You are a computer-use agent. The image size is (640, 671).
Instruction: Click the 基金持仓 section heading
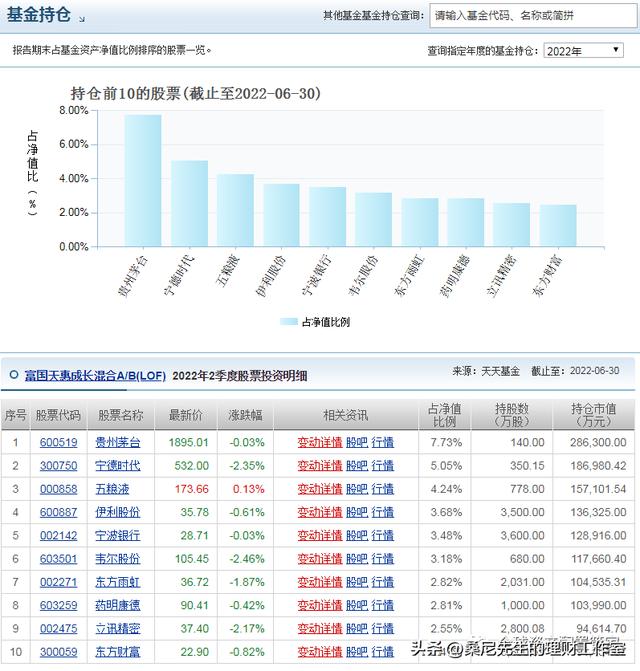pos(39,15)
